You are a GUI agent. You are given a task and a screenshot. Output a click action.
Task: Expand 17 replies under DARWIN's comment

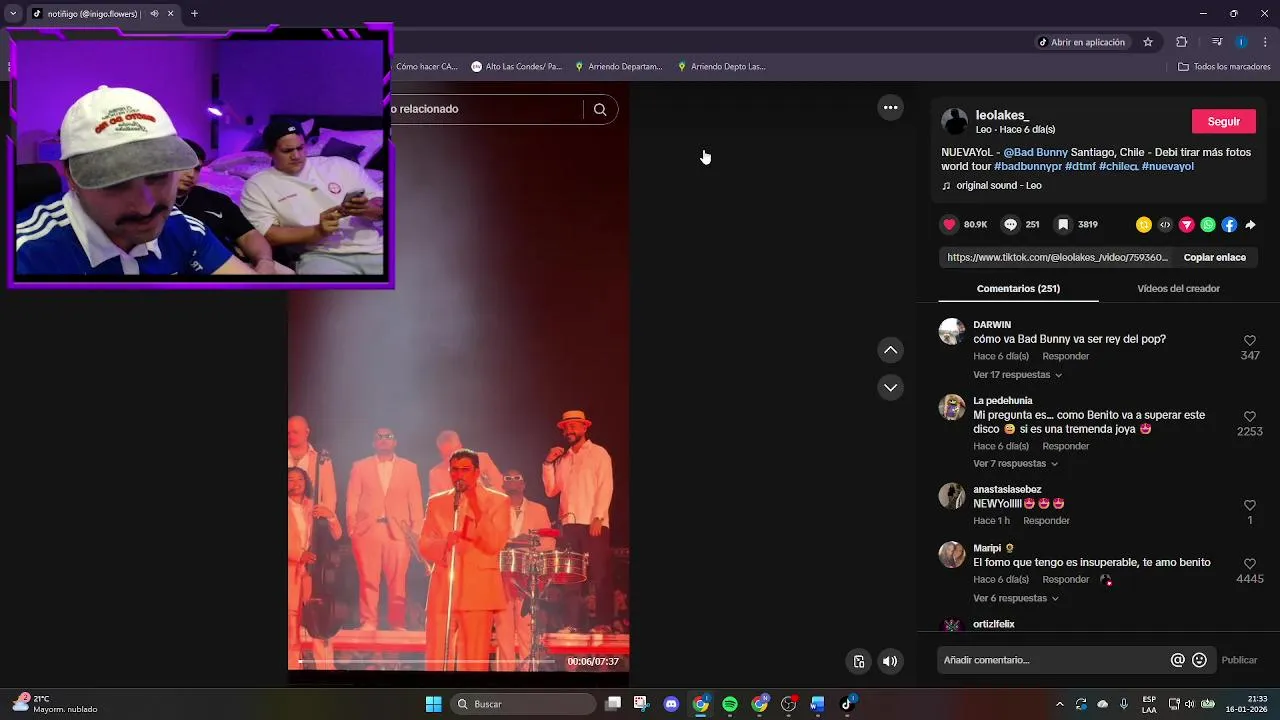tap(1017, 375)
